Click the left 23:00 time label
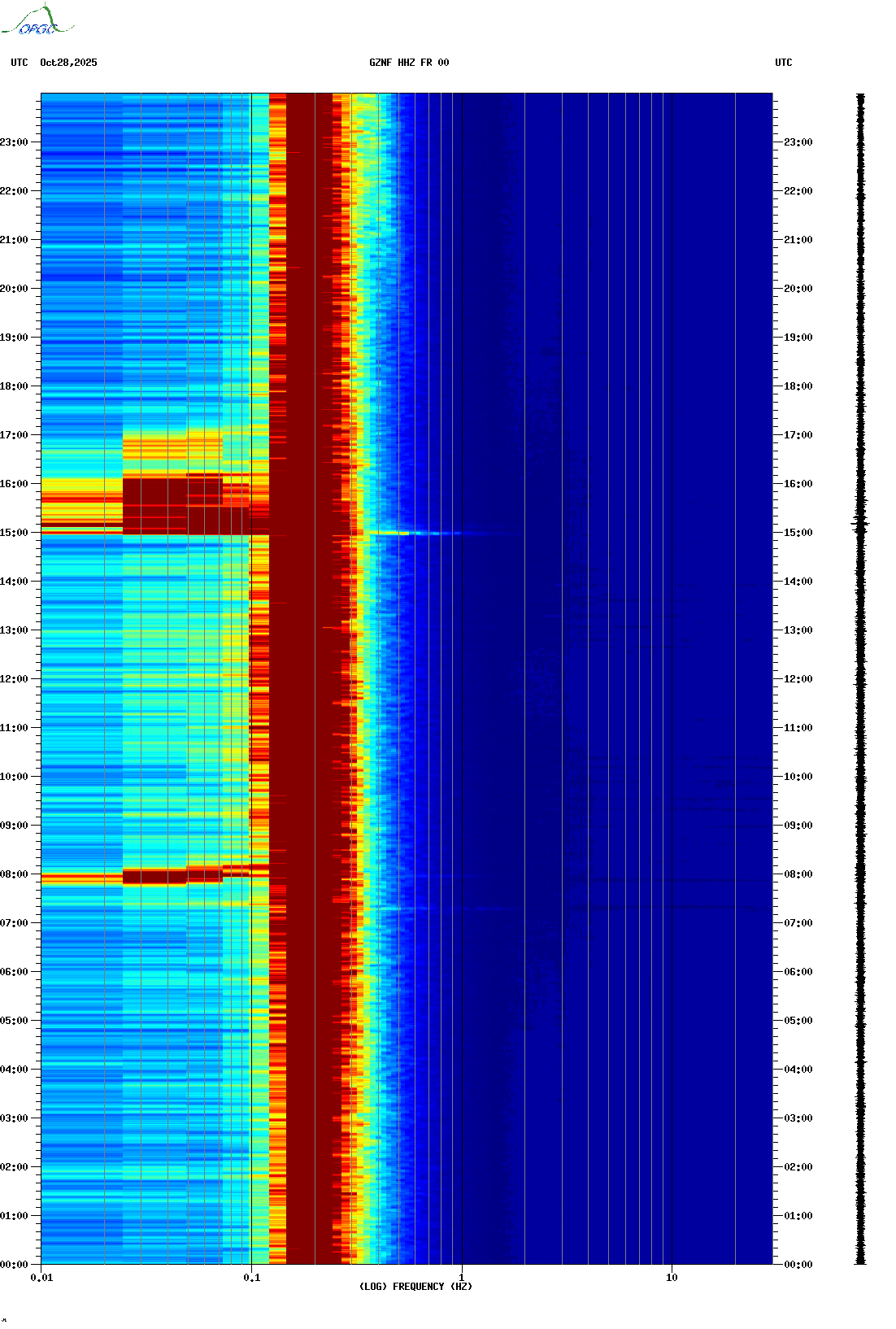 [x=14, y=142]
